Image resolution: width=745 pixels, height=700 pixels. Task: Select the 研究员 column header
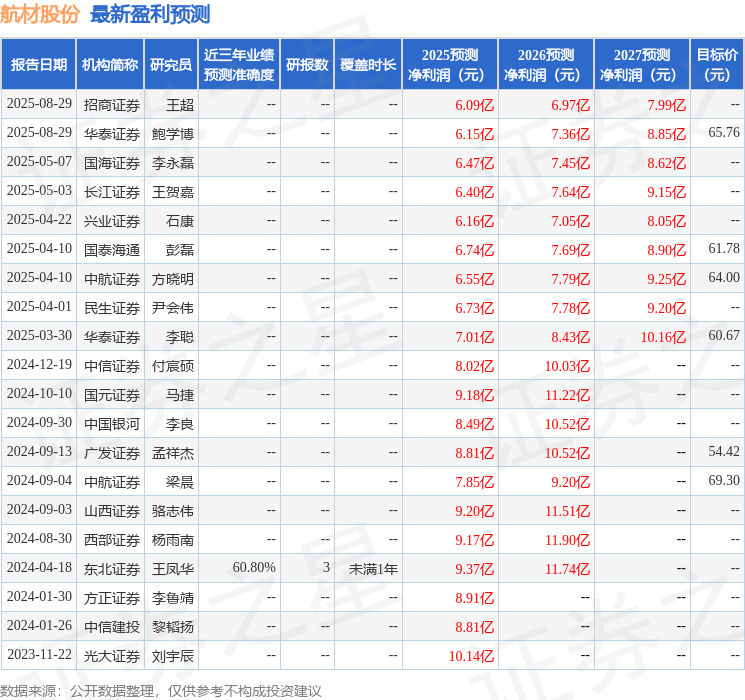point(171,65)
